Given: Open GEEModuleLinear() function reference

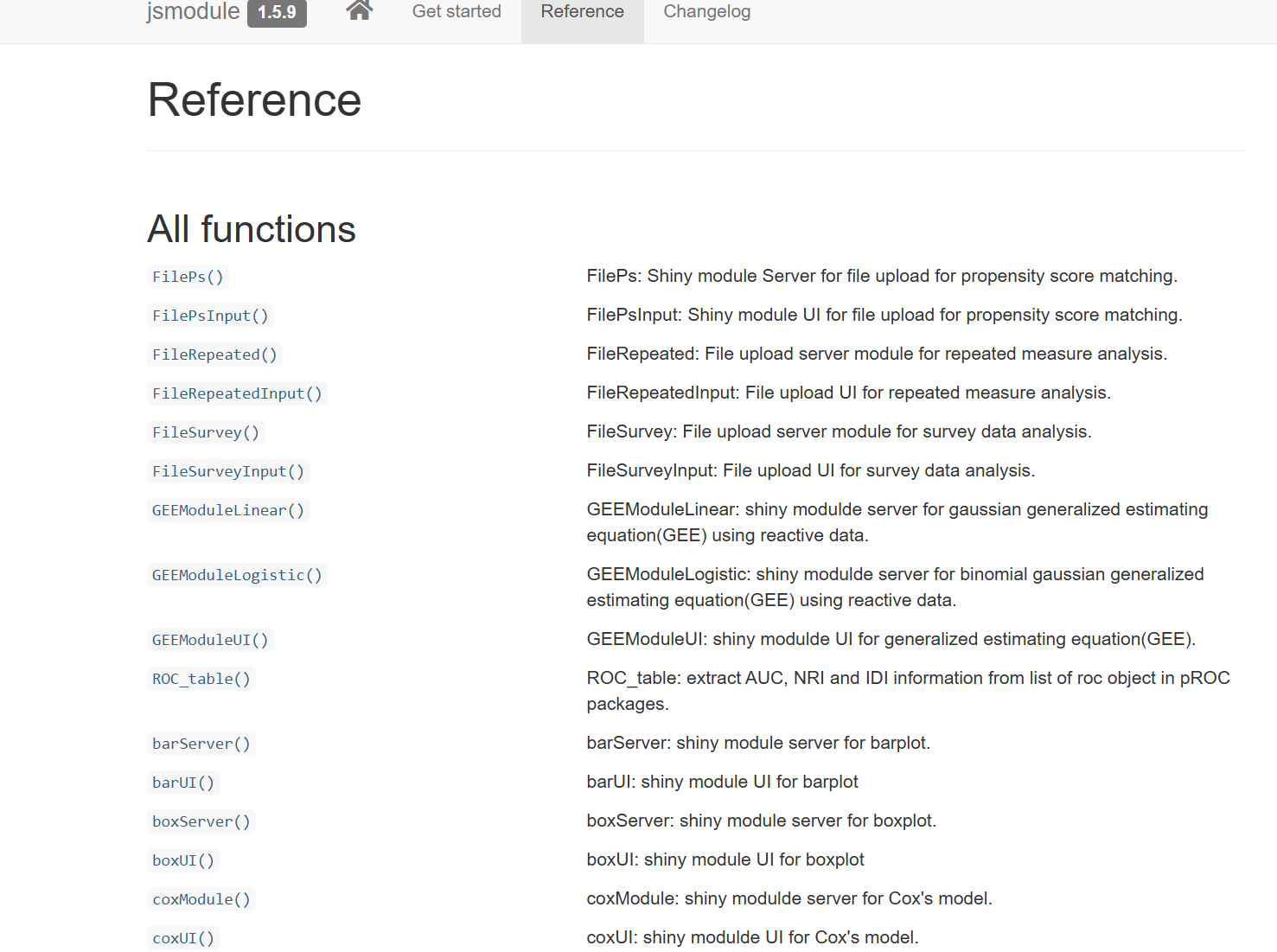Looking at the screenshot, I should (228, 510).
